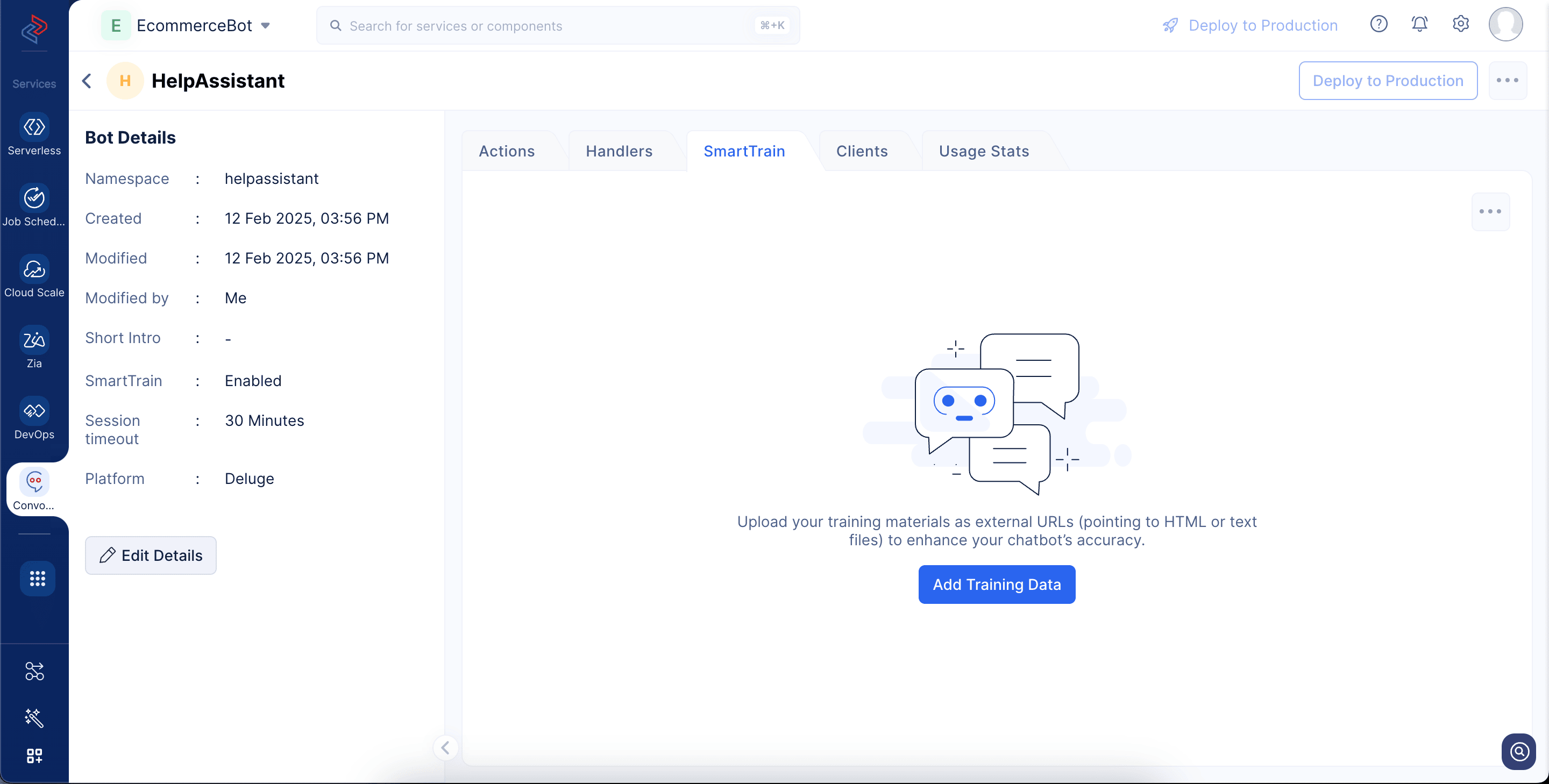This screenshot has height=784, width=1549.
Task: Open the more options beside Deploy button
Action: (x=1507, y=81)
